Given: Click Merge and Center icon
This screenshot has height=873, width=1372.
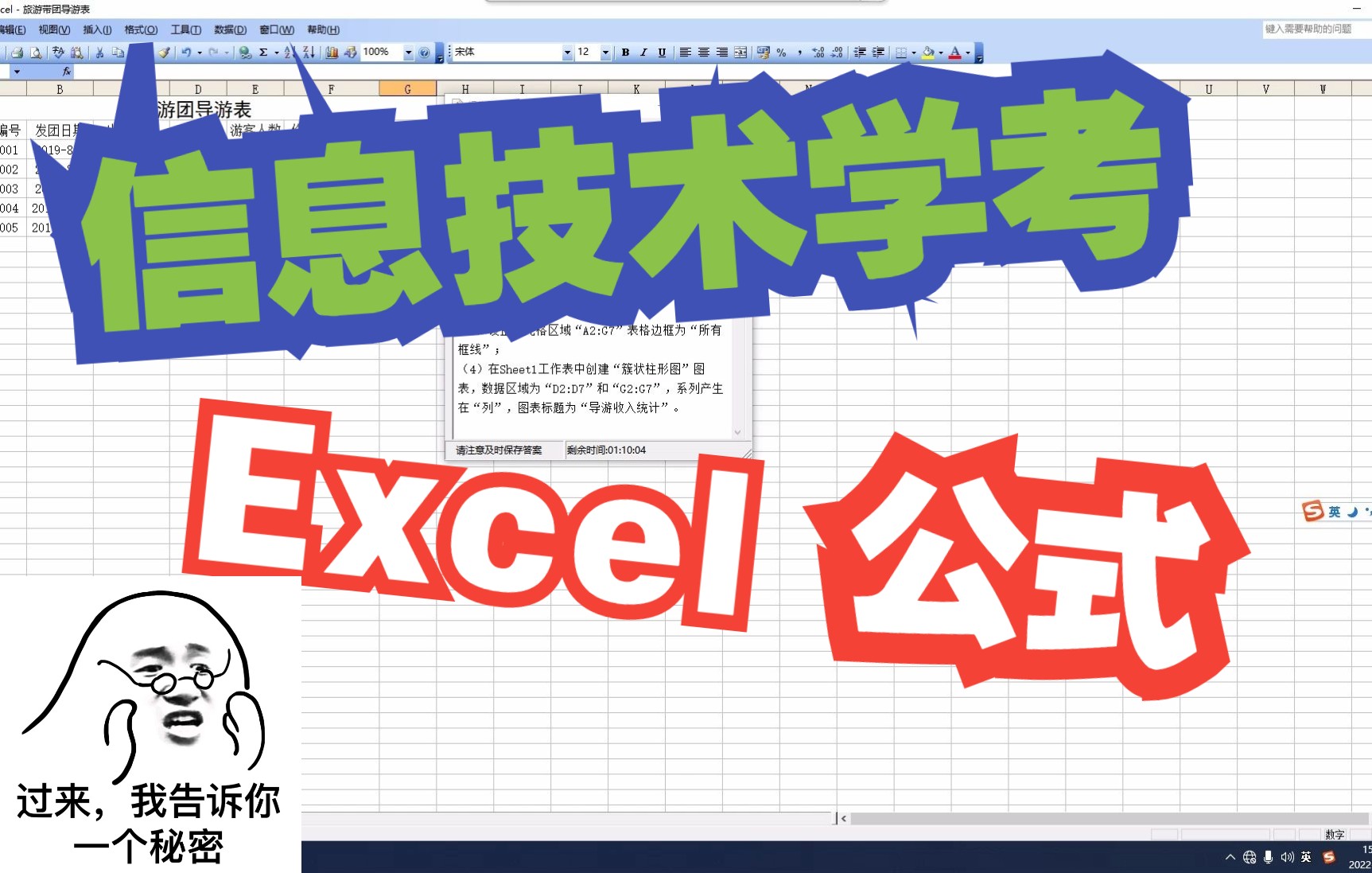Looking at the screenshot, I should (740, 53).
